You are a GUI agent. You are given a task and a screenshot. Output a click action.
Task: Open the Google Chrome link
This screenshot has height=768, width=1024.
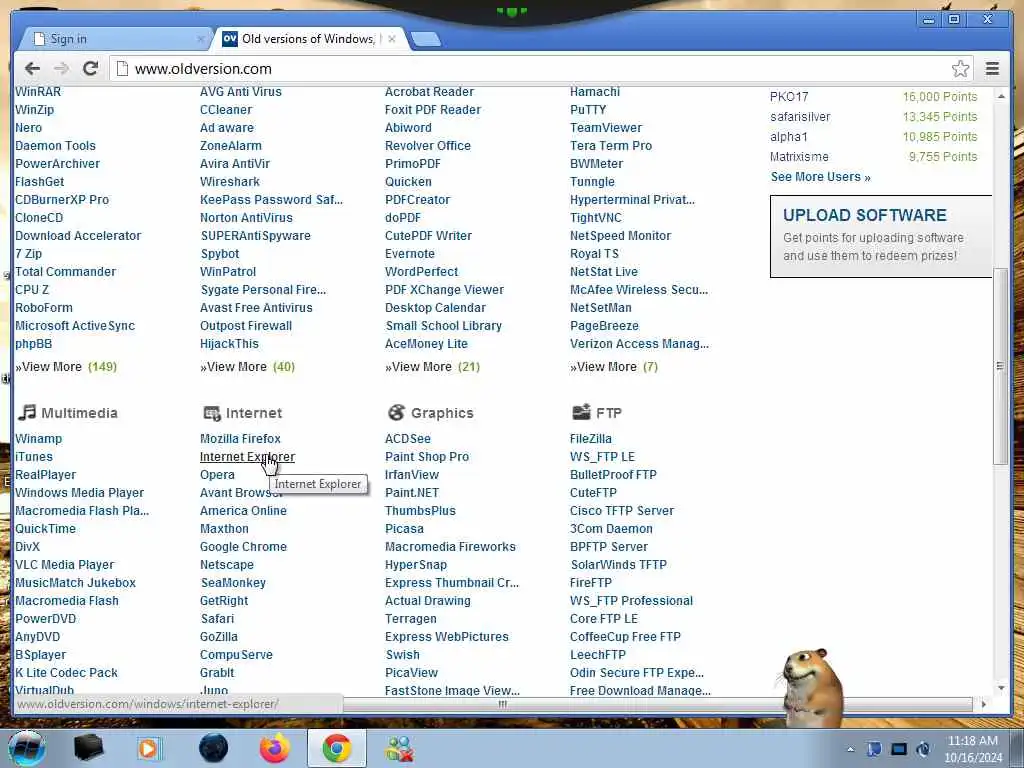(x=244, y=547)
